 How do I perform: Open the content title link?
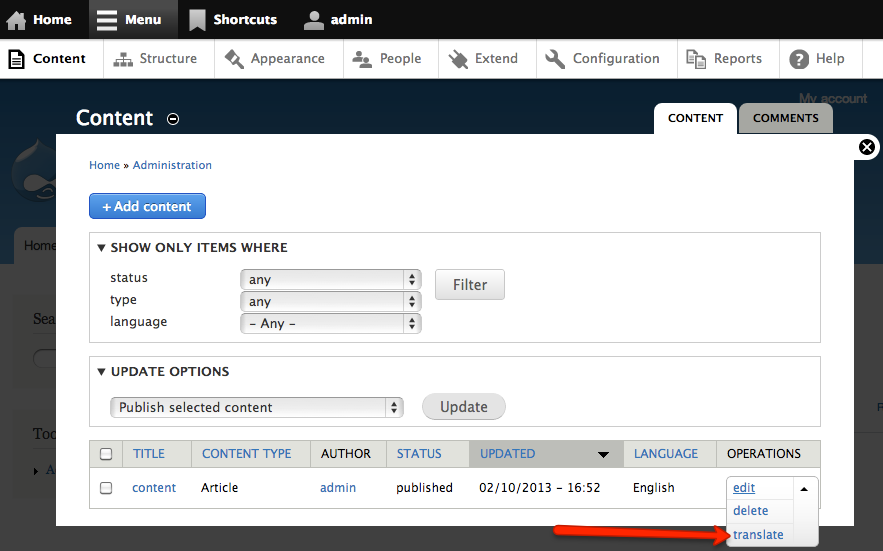coord(154,488)
